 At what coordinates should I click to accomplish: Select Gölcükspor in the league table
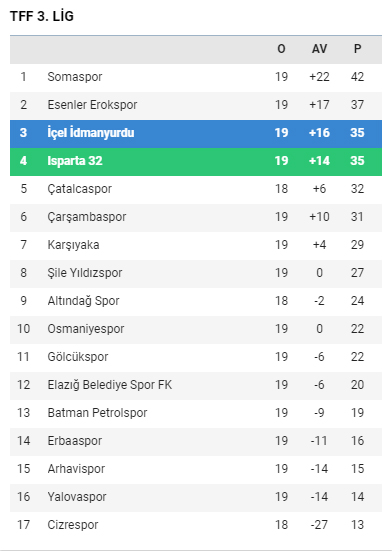pos(78,357)
